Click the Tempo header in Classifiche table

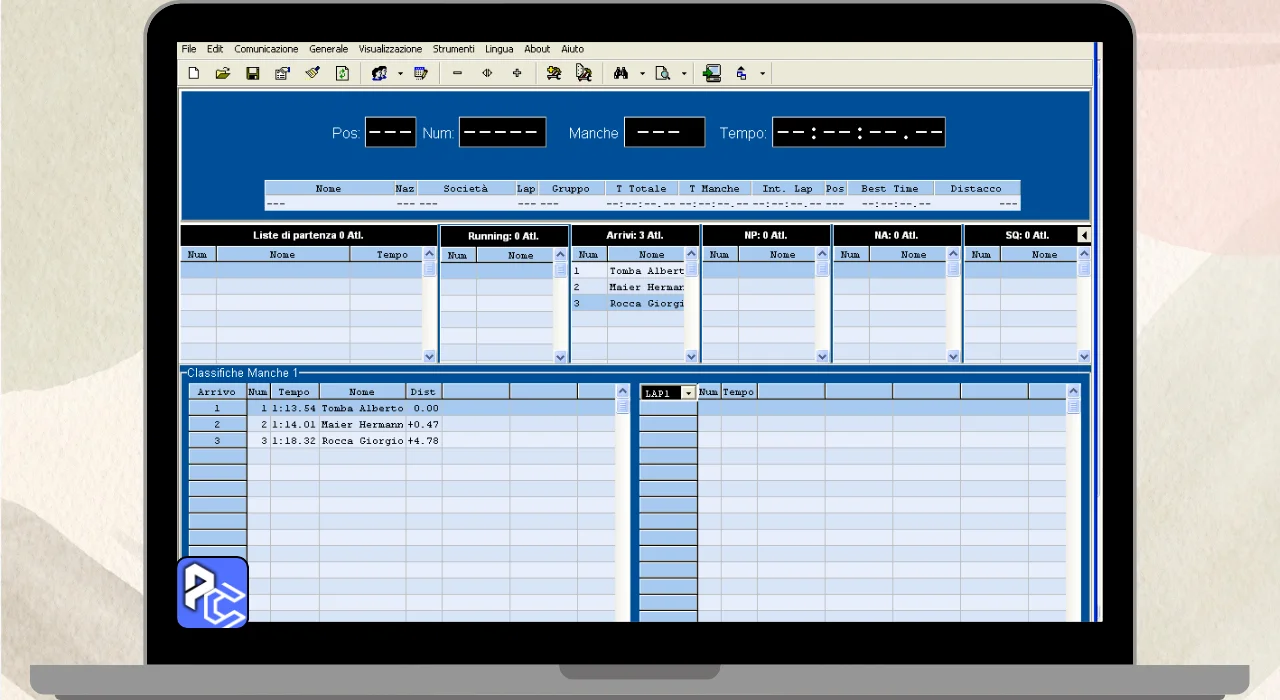[294, 392]
